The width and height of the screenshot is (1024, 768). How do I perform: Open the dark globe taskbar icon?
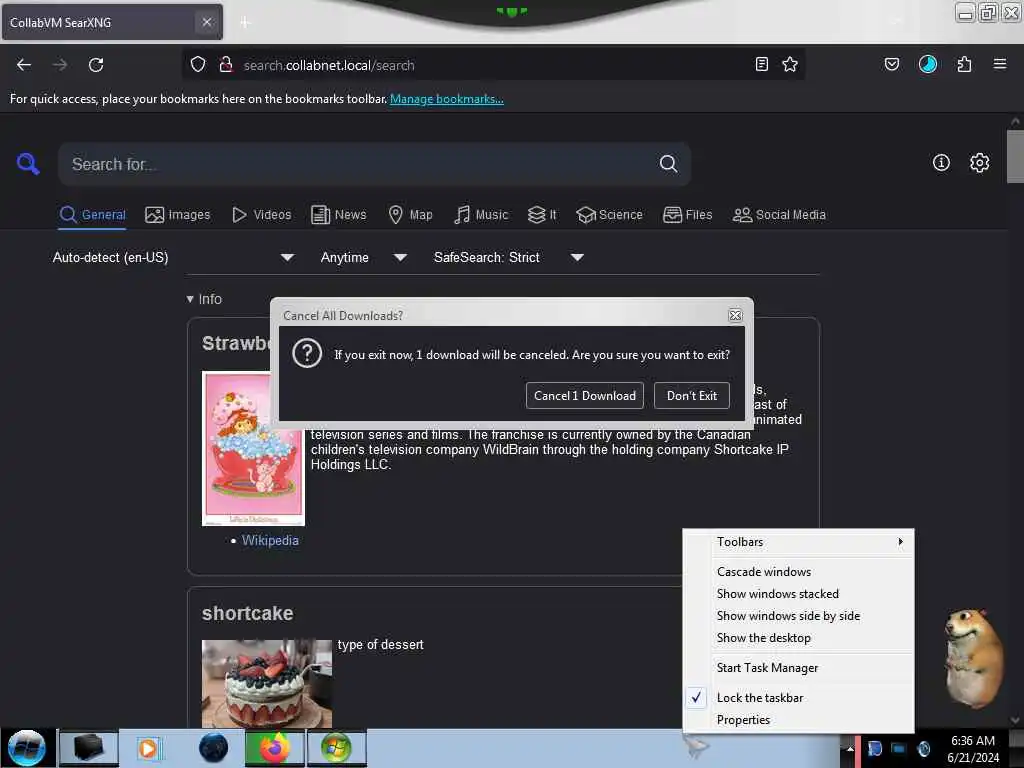[214, 748]
